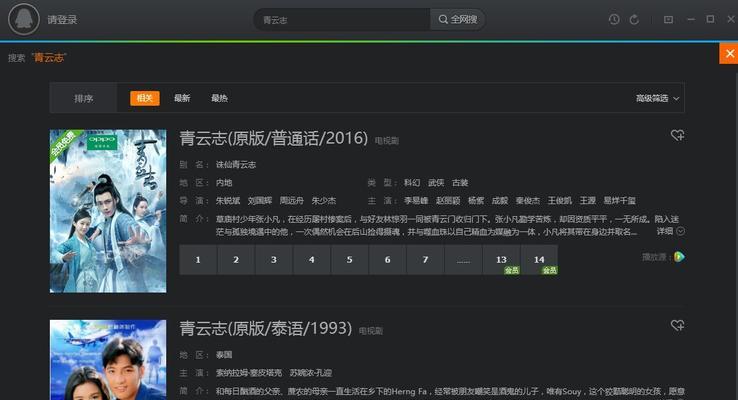
Task: Play member-only episode 14
Action: click(x=539, y=259)
